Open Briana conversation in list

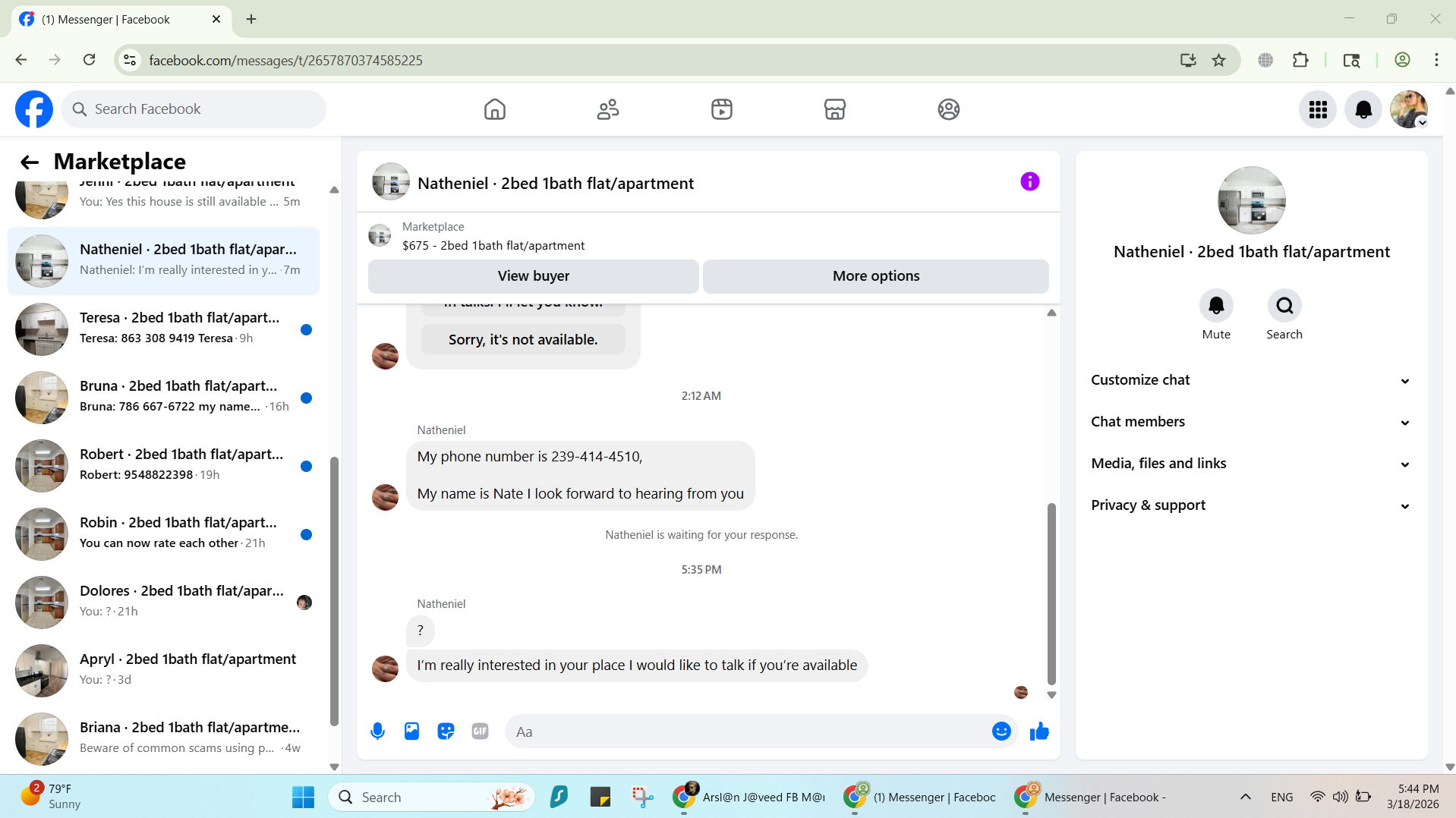163,738
